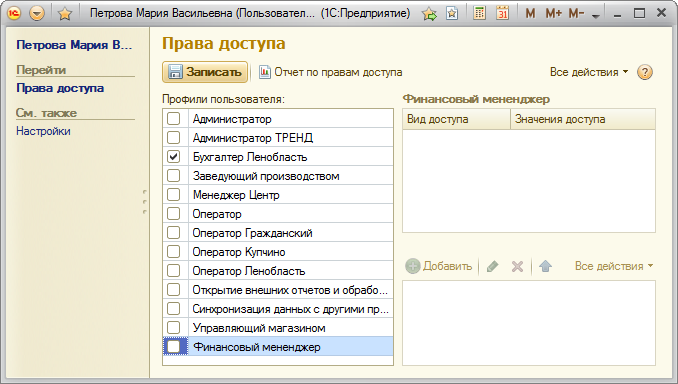Click the help question mark icon
Image resolution: width=678 pixels, height=384 pixels.
click(644, 72)
